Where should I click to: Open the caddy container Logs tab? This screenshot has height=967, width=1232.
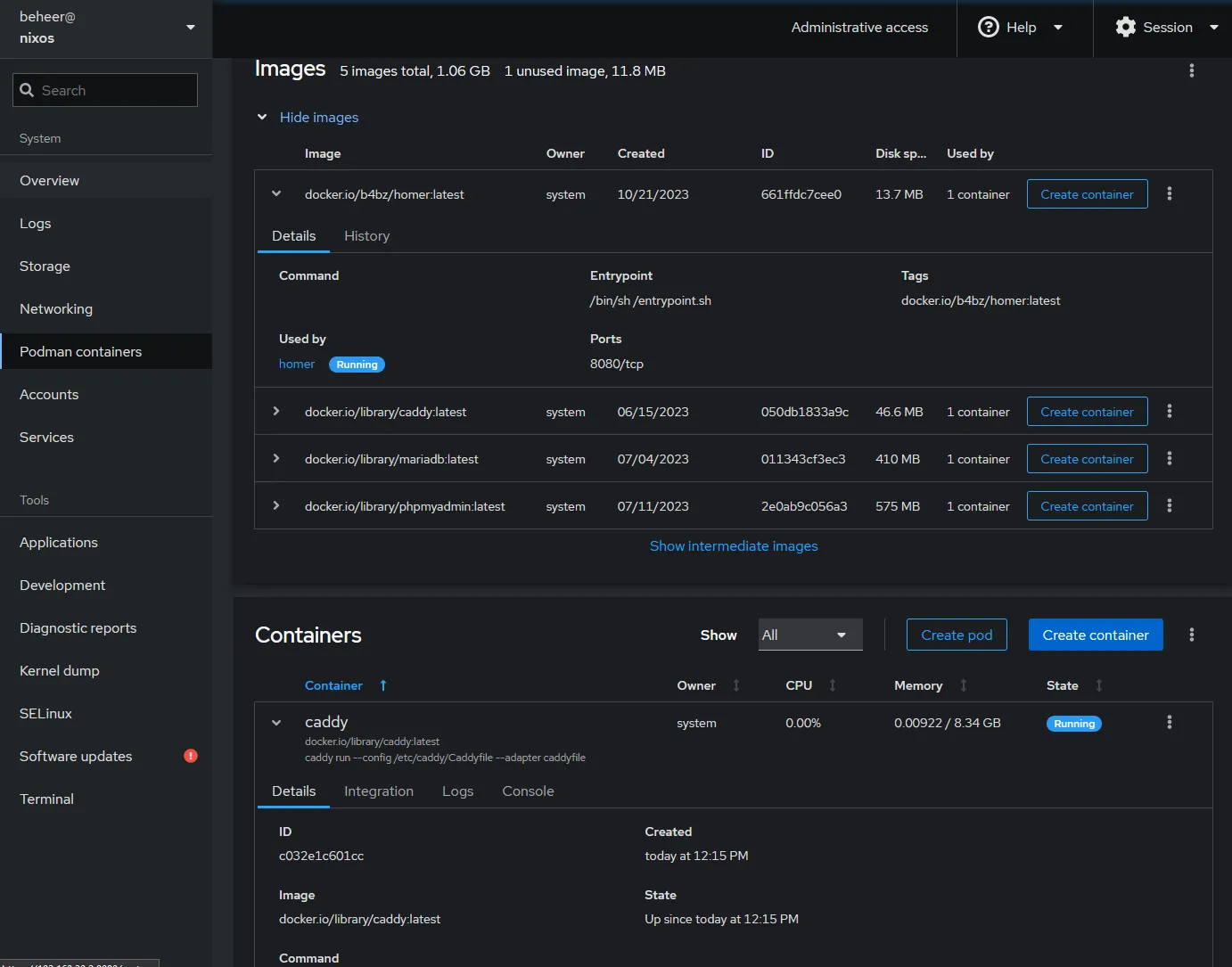pyautogui.click(x=457, y=791)
